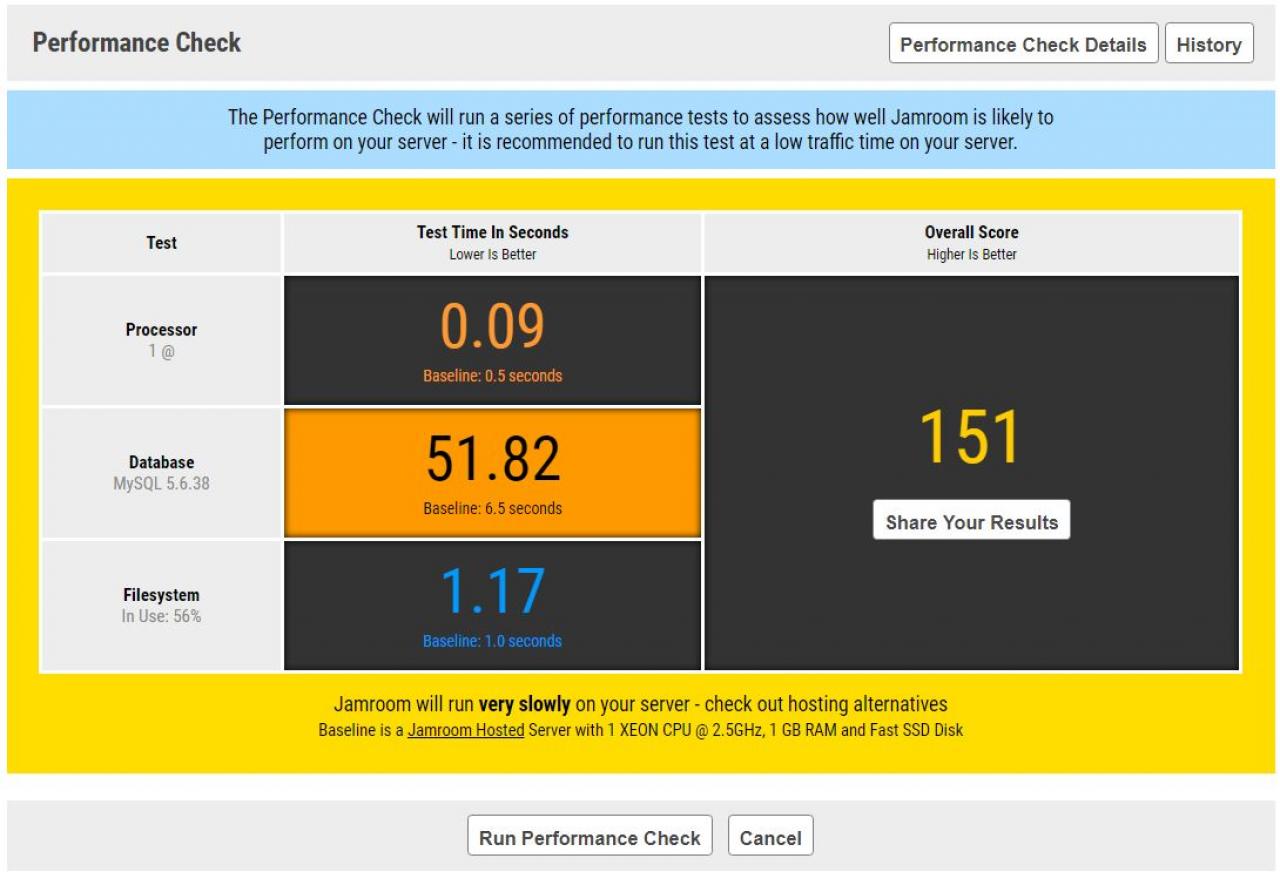1280x885 pixels.
Task: Click the MySQL 5.6.38 version text
Action: tap(161, 484)
